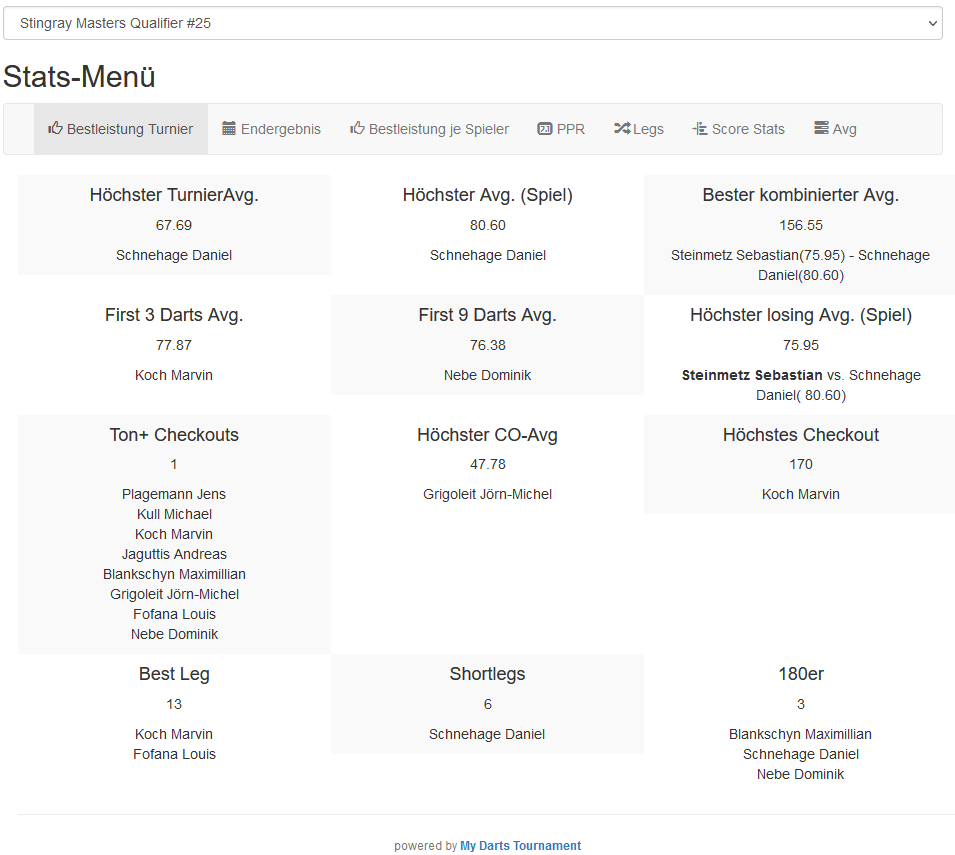Open the Score Stats tab
Screen dimensions: 955x855
[x=748, y=129]
